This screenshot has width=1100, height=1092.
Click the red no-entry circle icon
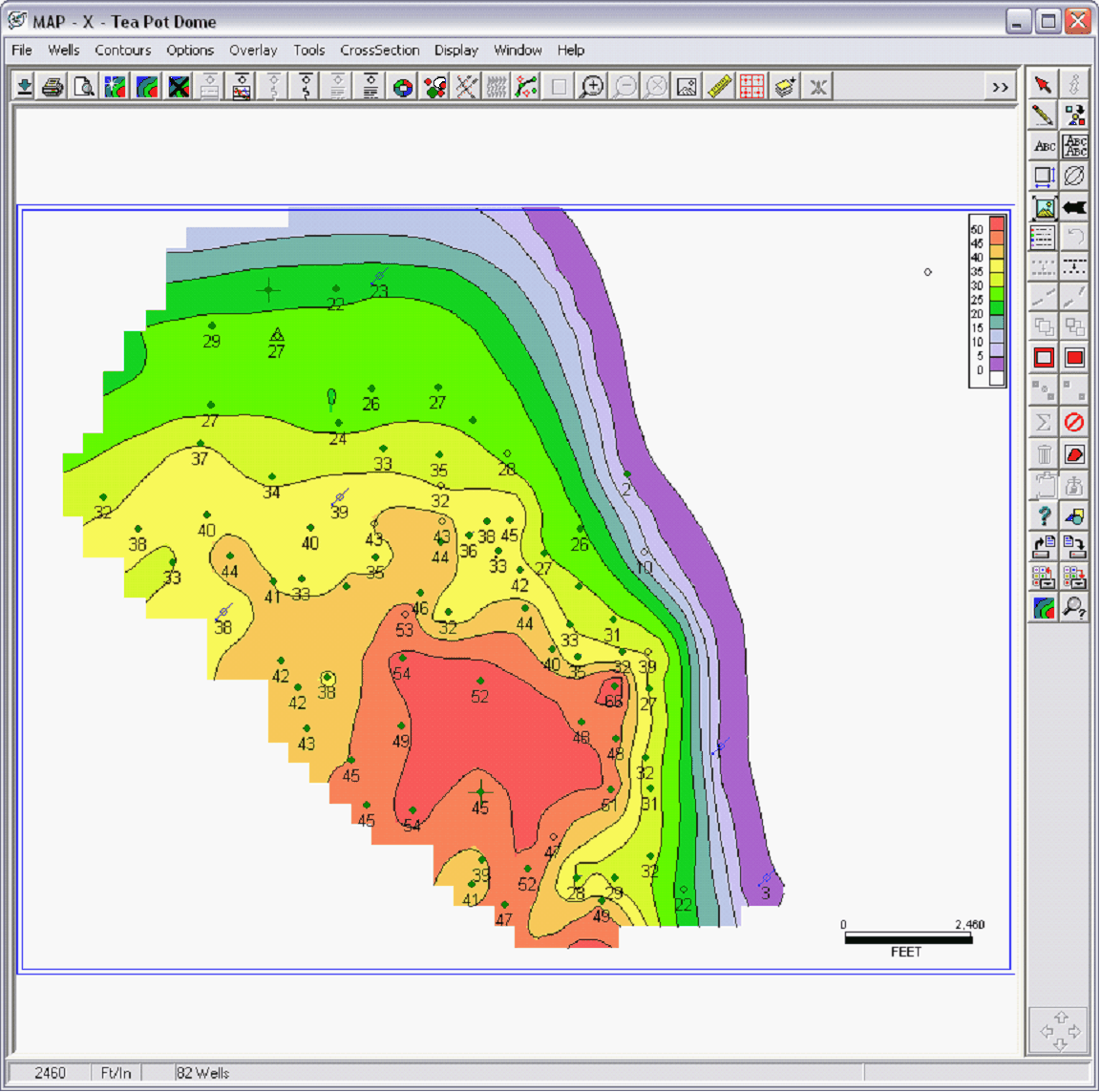[1075, 421]
